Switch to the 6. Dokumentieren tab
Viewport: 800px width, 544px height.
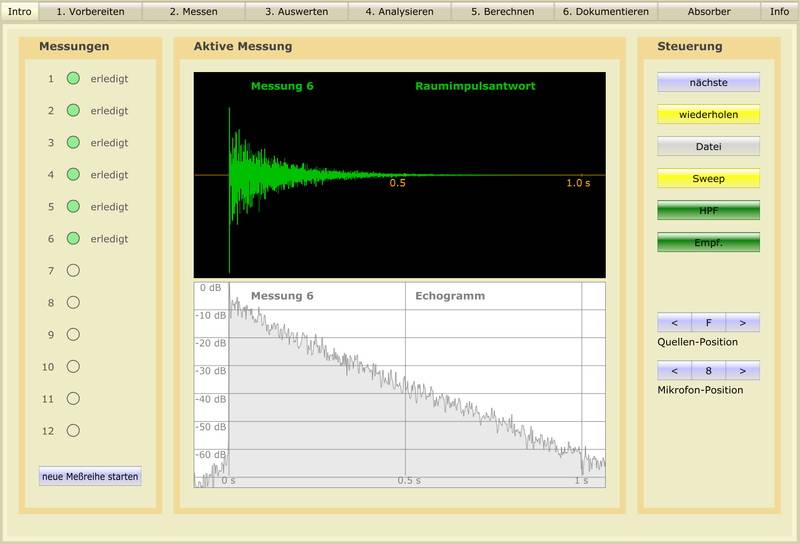(605, 12)
